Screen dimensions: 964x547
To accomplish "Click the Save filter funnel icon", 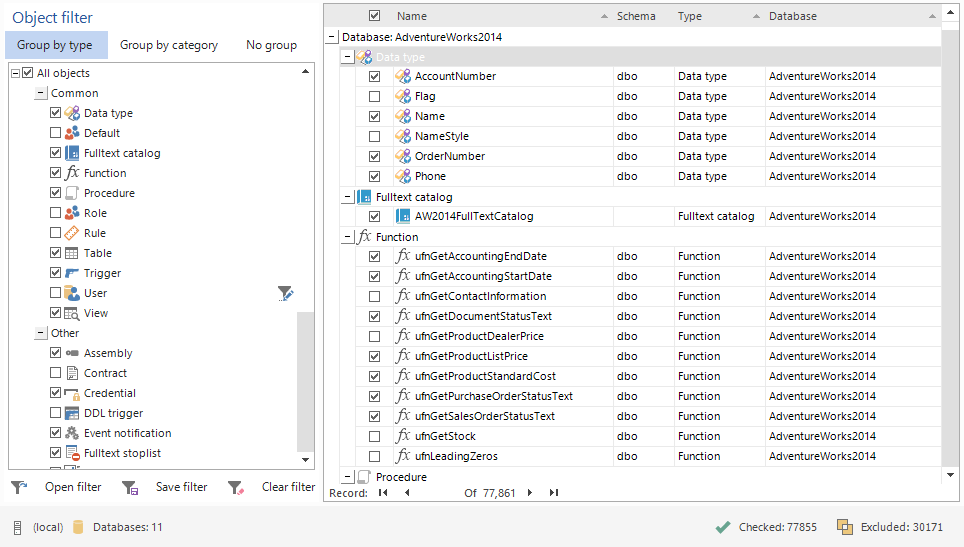I will (x=130, y=487).
